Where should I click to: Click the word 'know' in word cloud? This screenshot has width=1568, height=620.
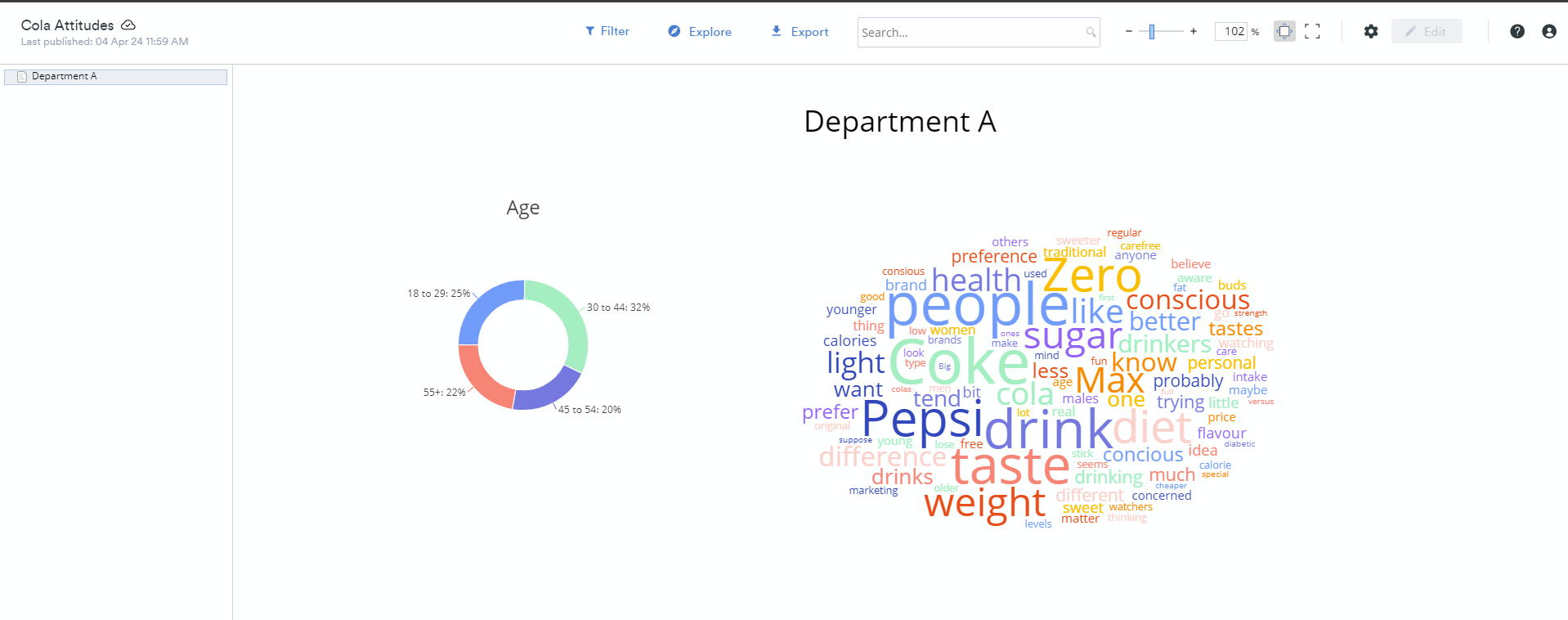click(1145, 362)
